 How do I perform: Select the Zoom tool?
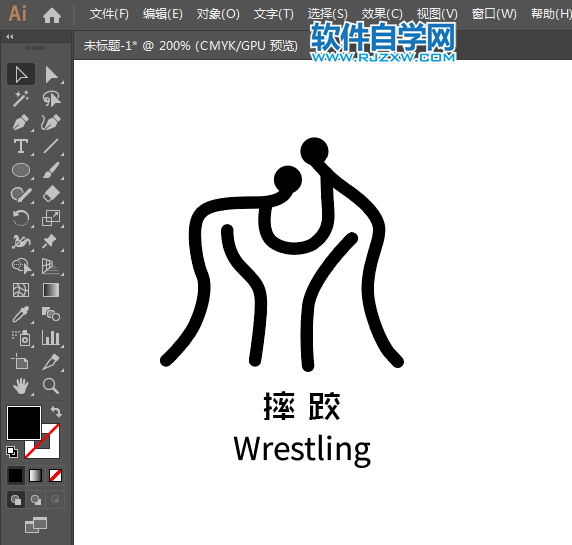[x=51, y=386]
